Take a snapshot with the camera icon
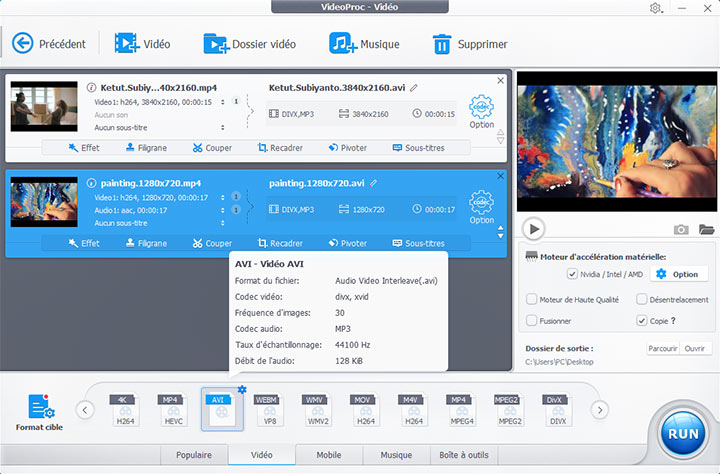 pos(681,229)
